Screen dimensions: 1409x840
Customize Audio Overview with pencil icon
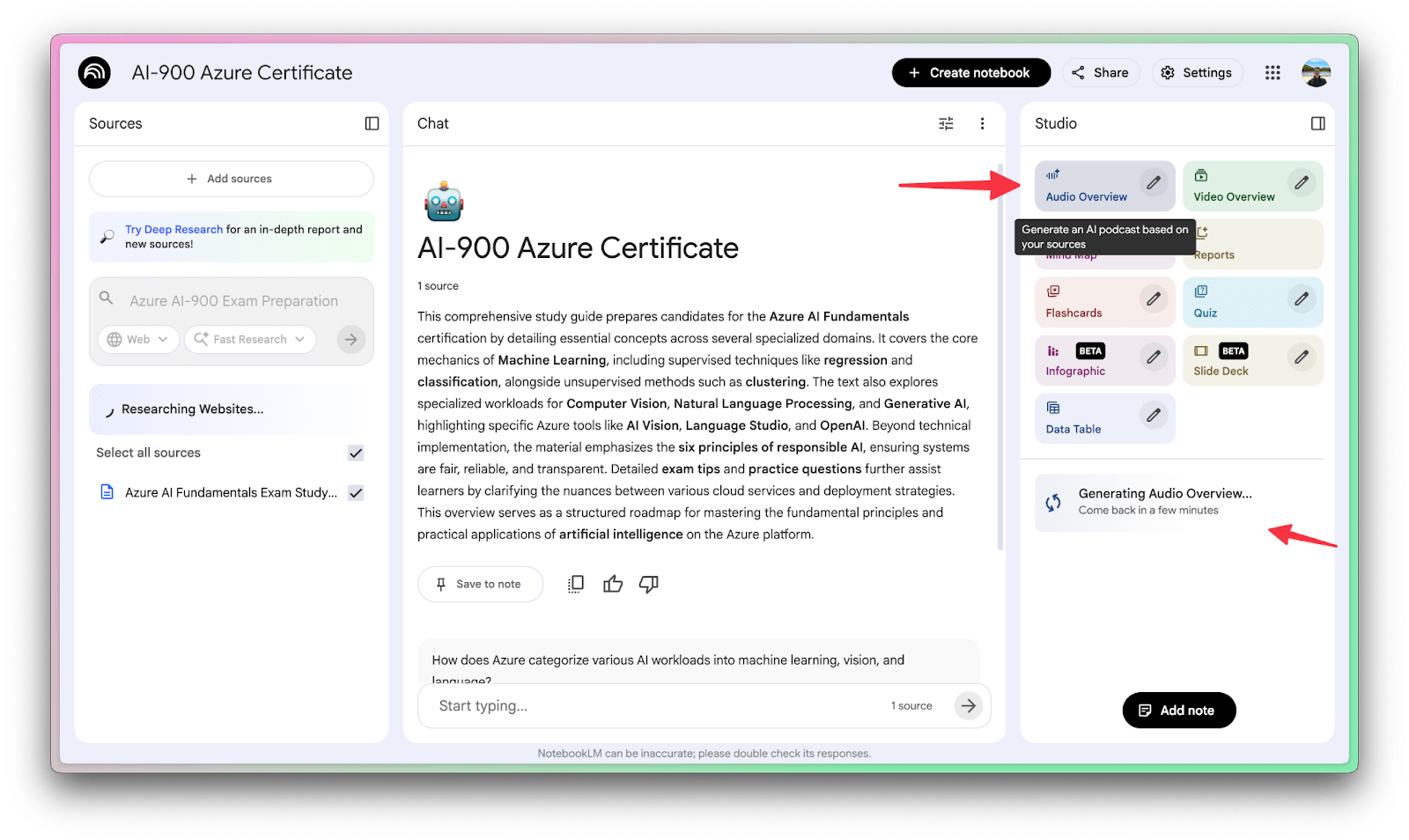click(x=1153, y=182)
